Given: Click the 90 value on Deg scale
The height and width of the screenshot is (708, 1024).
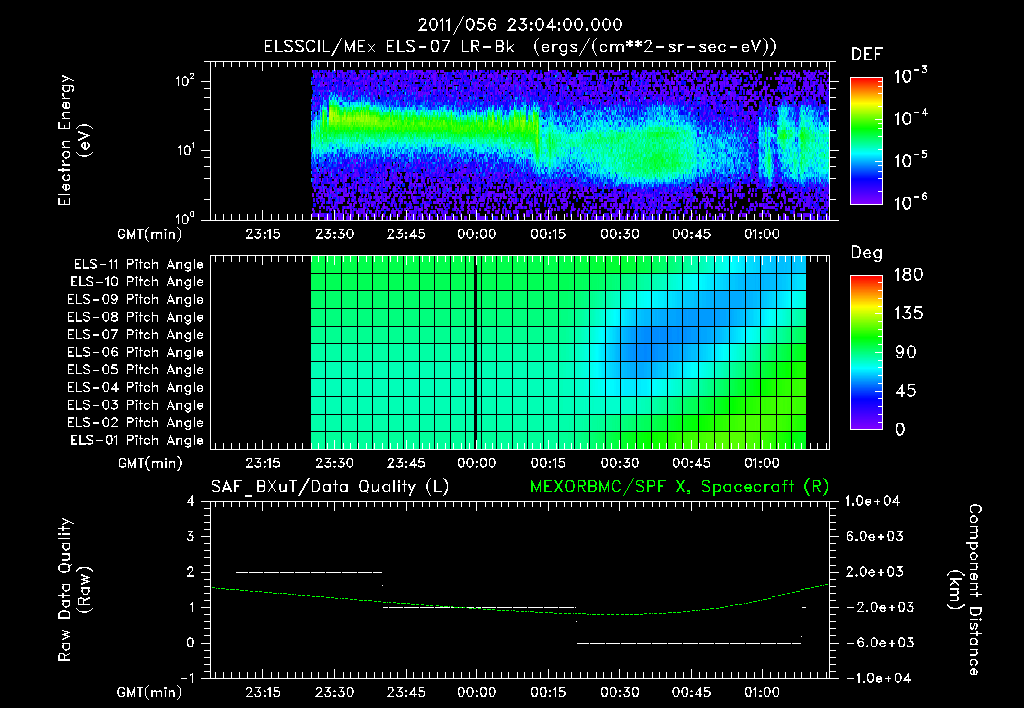Looking at the screenshot, I should [x=906, y=353].
